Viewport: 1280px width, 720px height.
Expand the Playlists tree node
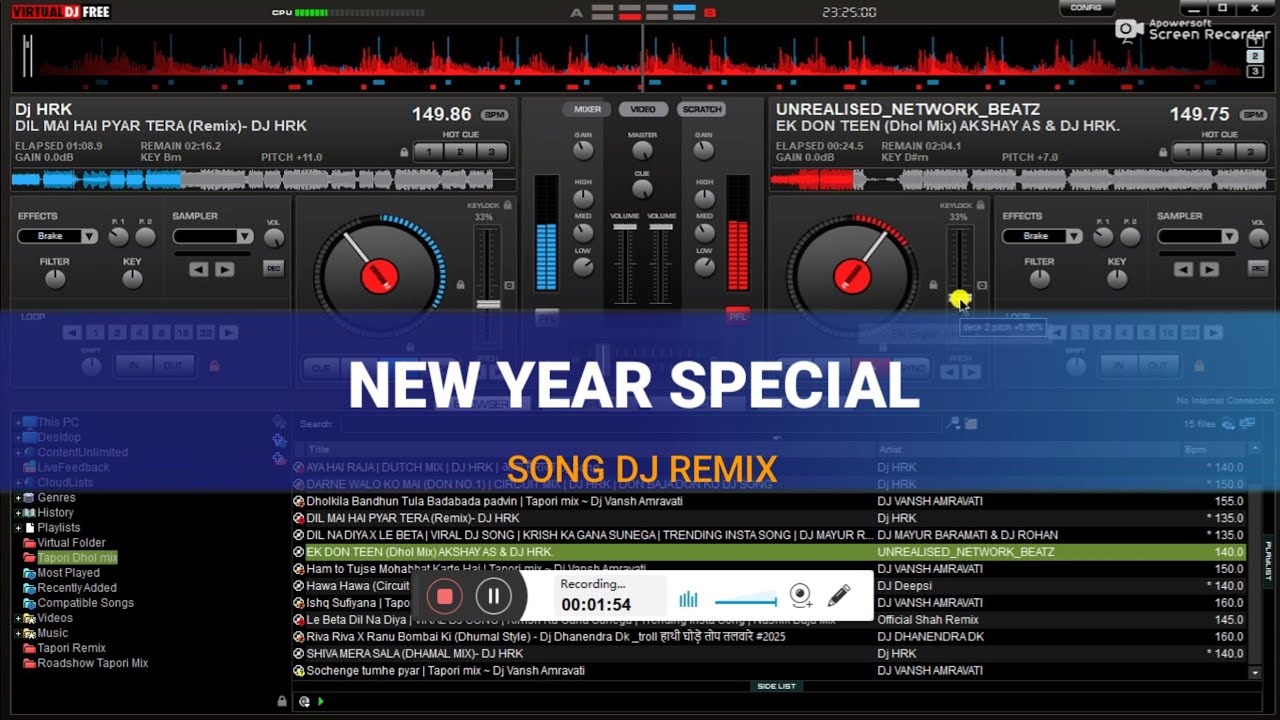coord(18,527)
